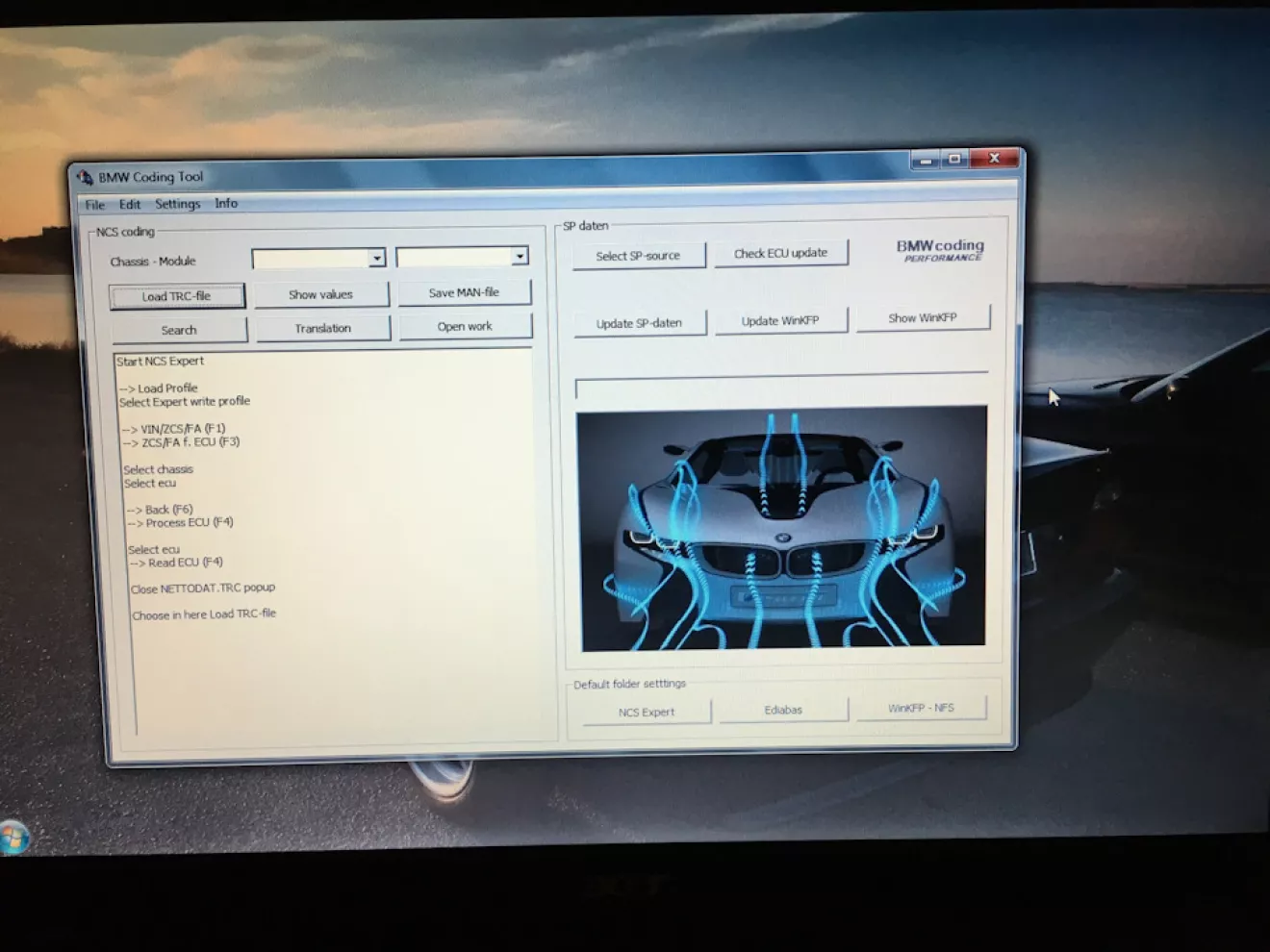Image resolution: width=1270 pixels, height=952 pixels.
Task: Click Show WinKFP button
Action: pyautogui.click(x=923, y=317)
